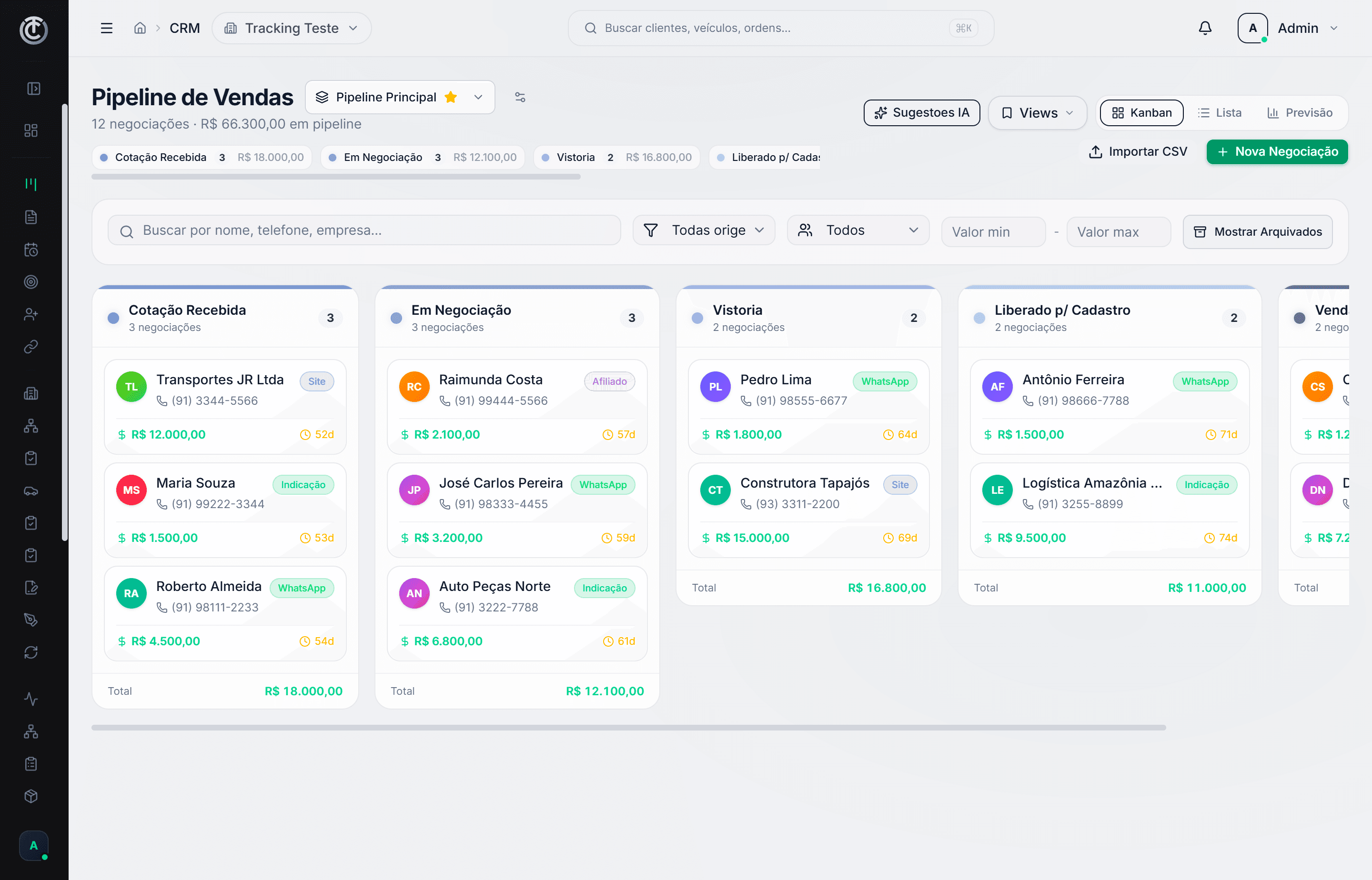
Task: Click the app logo in the sidebar
Action: tap(34, 30)
